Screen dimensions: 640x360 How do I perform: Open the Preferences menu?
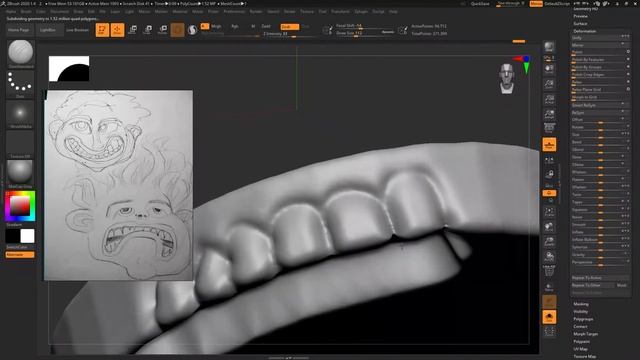234,11
